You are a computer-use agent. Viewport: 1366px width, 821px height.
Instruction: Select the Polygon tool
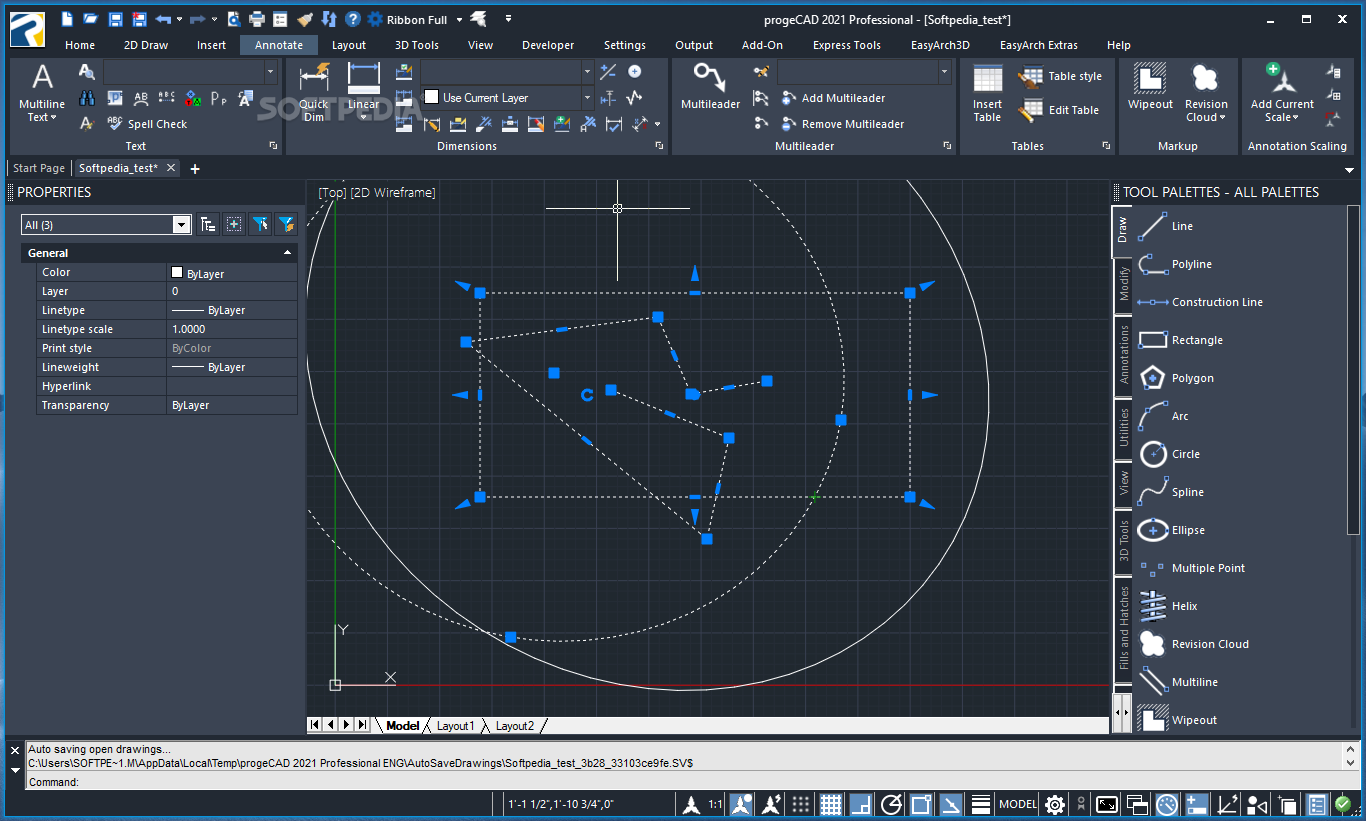1192,378
